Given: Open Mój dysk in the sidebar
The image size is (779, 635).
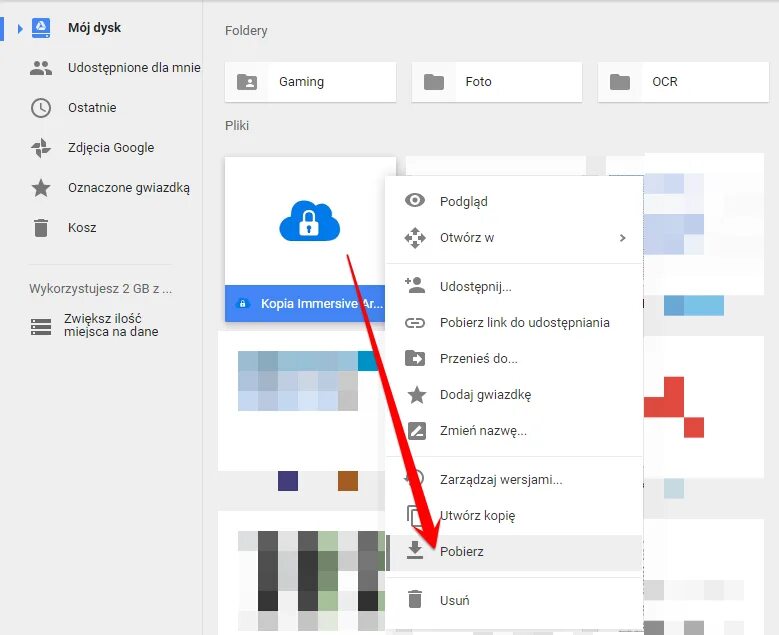Looking at the screenshot, I should point(94,28).
